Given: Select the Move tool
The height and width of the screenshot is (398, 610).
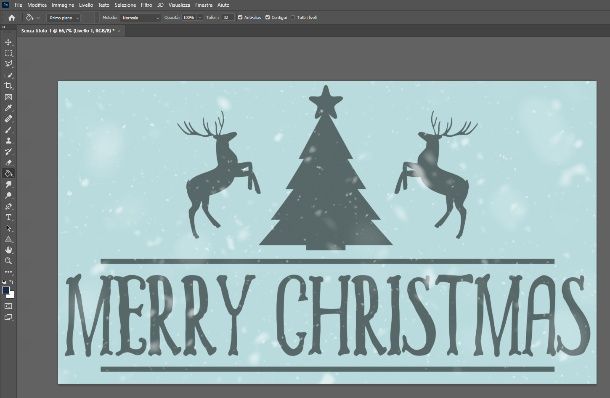Looking at the screenshot, I should tap(9, 42).
